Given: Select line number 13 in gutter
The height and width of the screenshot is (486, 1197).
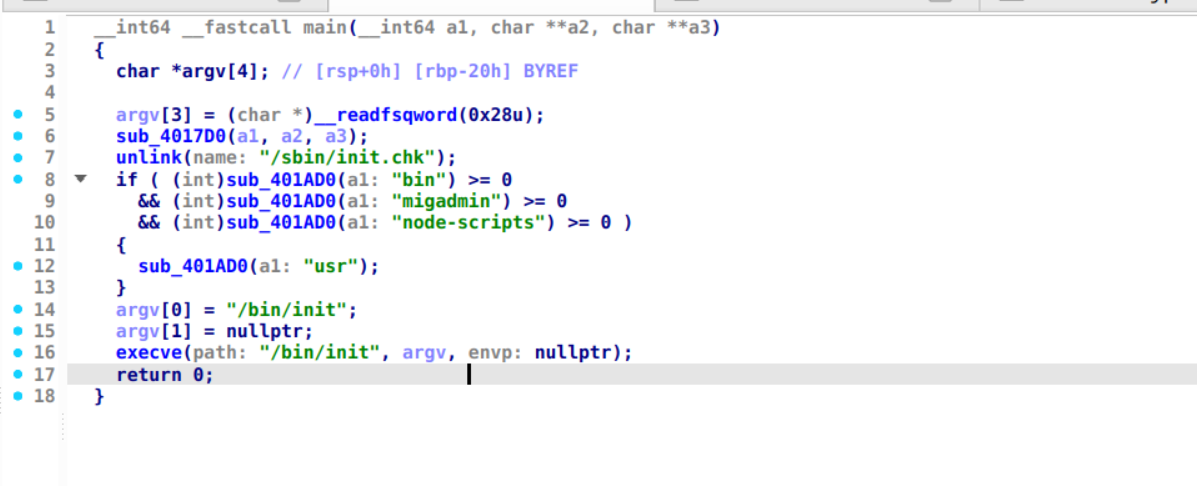Looking at the screenshot, I should (45, 288).
